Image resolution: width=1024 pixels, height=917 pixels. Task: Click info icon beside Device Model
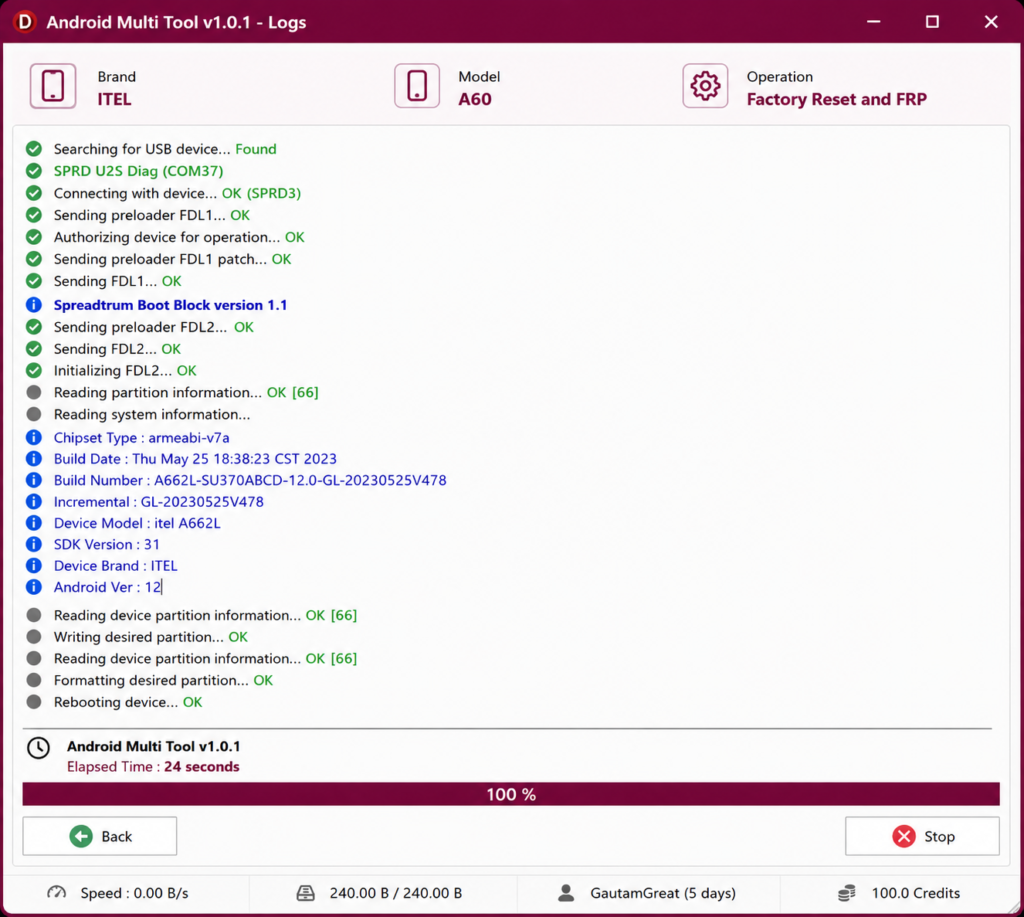tap(34, 523)
